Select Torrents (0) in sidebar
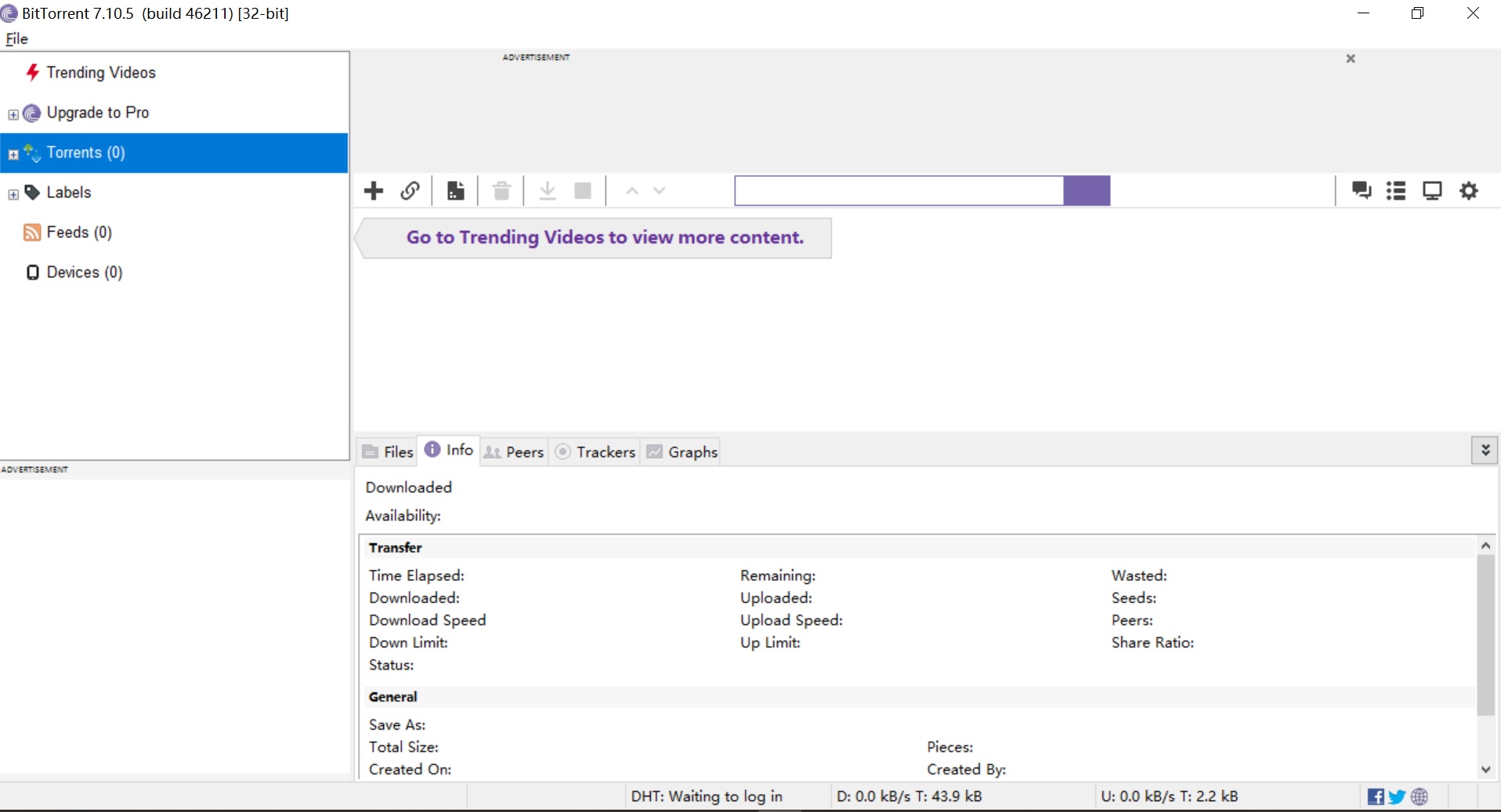The image size is (1501, 812). pos(174,153)
